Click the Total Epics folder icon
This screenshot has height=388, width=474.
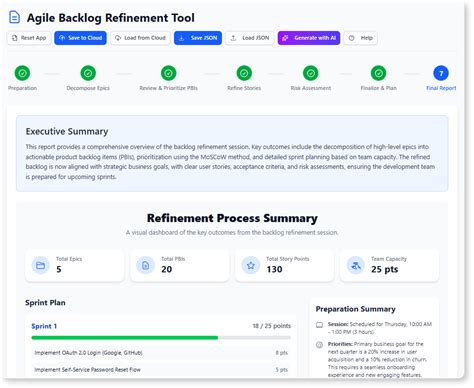[x=41, y=265]
